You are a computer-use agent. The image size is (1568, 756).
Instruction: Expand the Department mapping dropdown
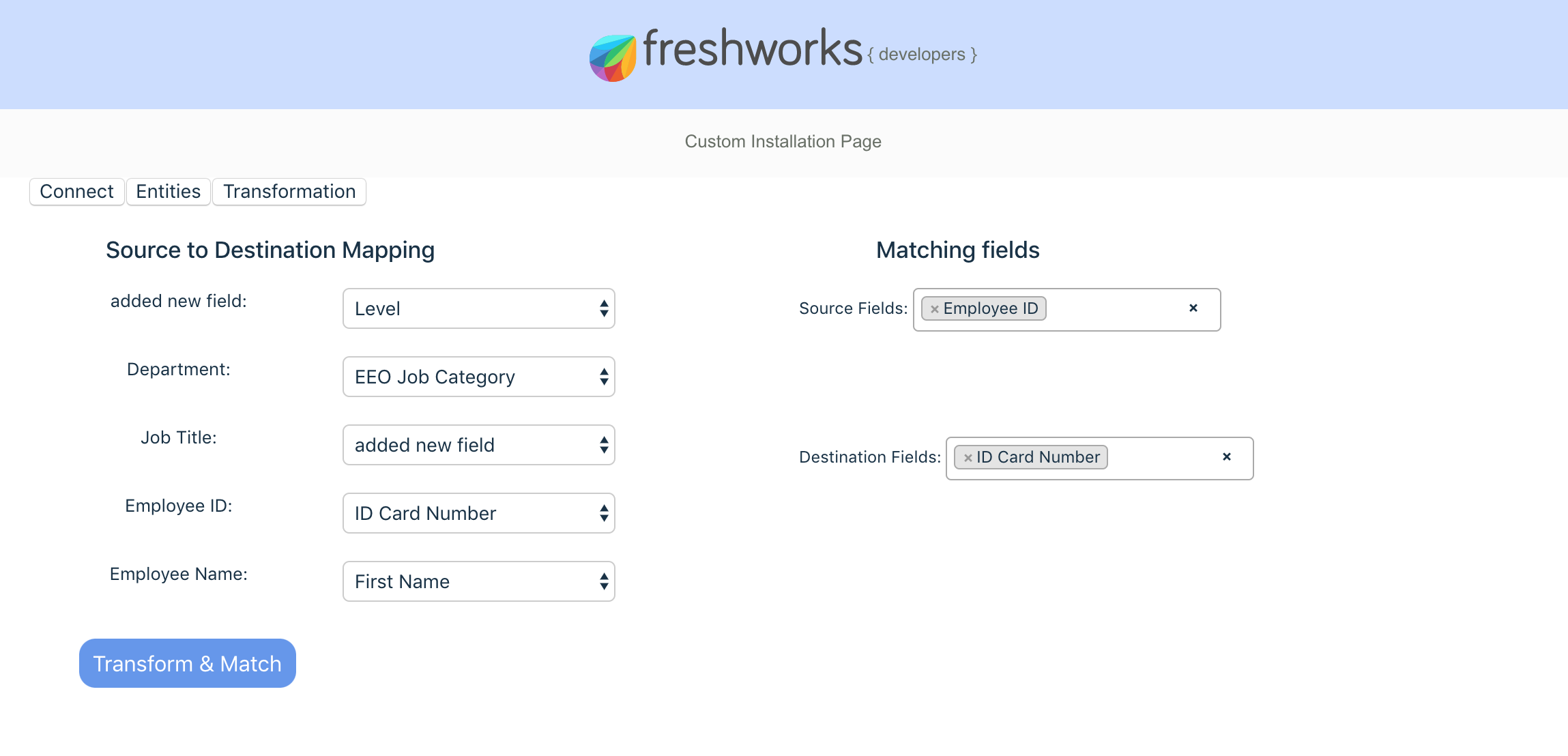click(x=478, y=377)
